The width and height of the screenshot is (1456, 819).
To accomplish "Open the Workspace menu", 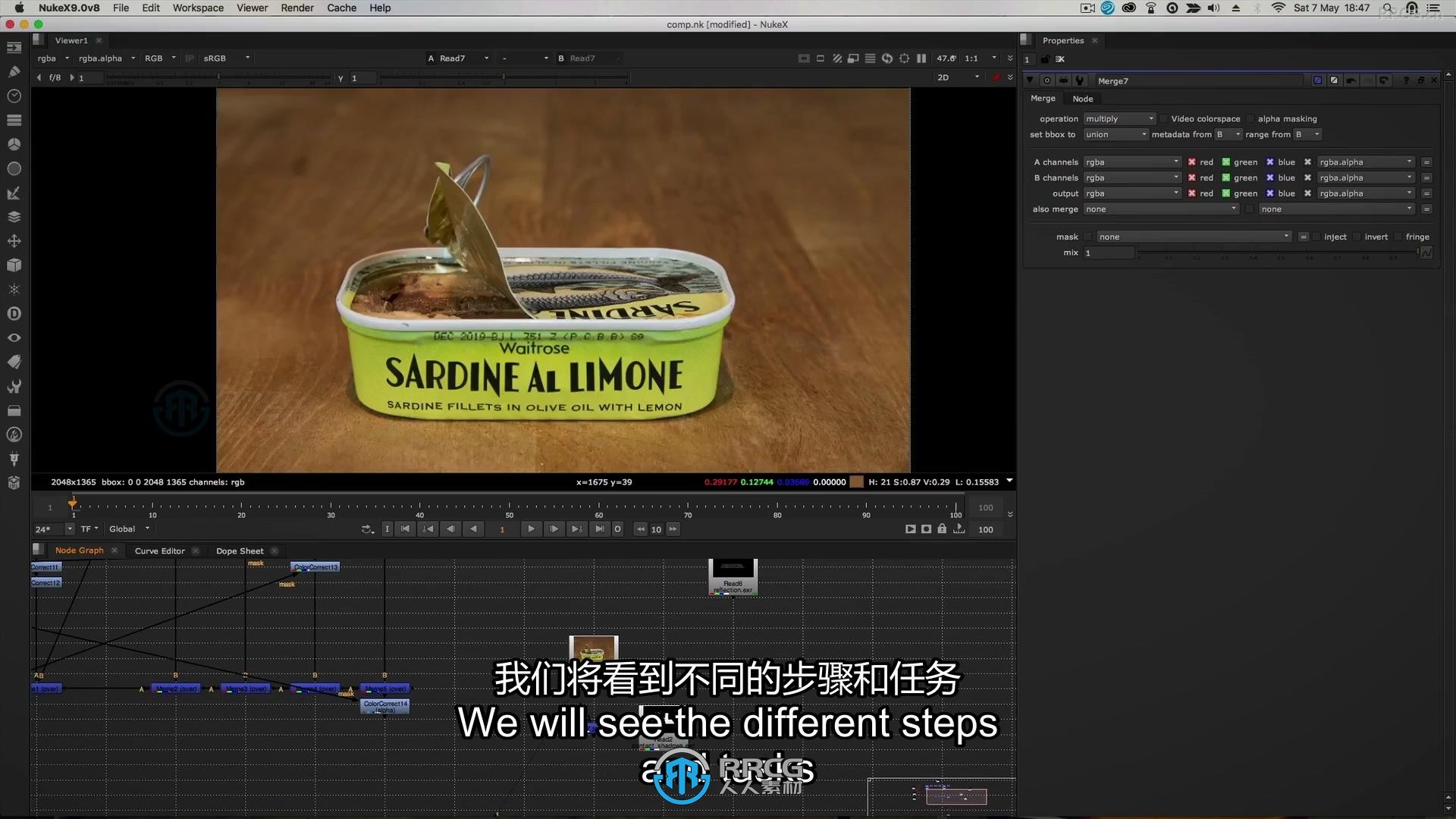I will pyautogui.click(x=198, y=8).
